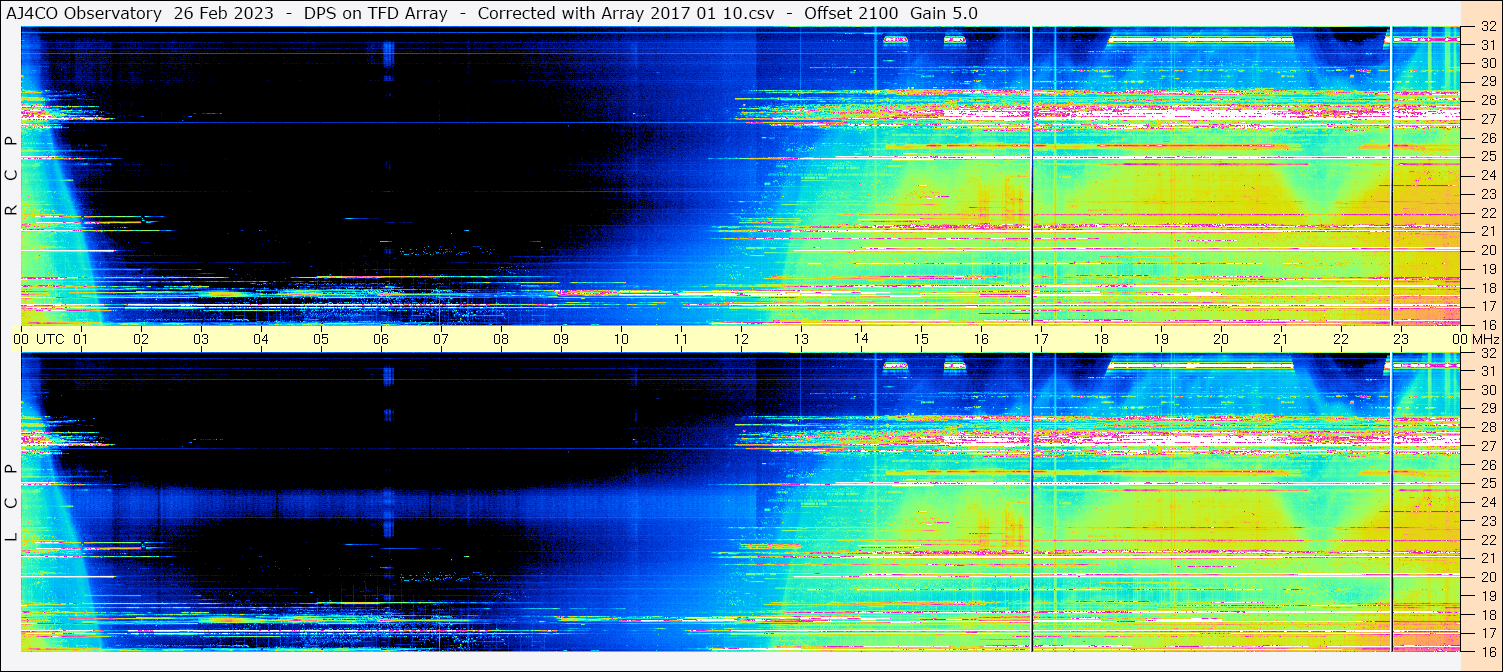Click the 22 hour tick label on time axis

tap(1341, 339)
